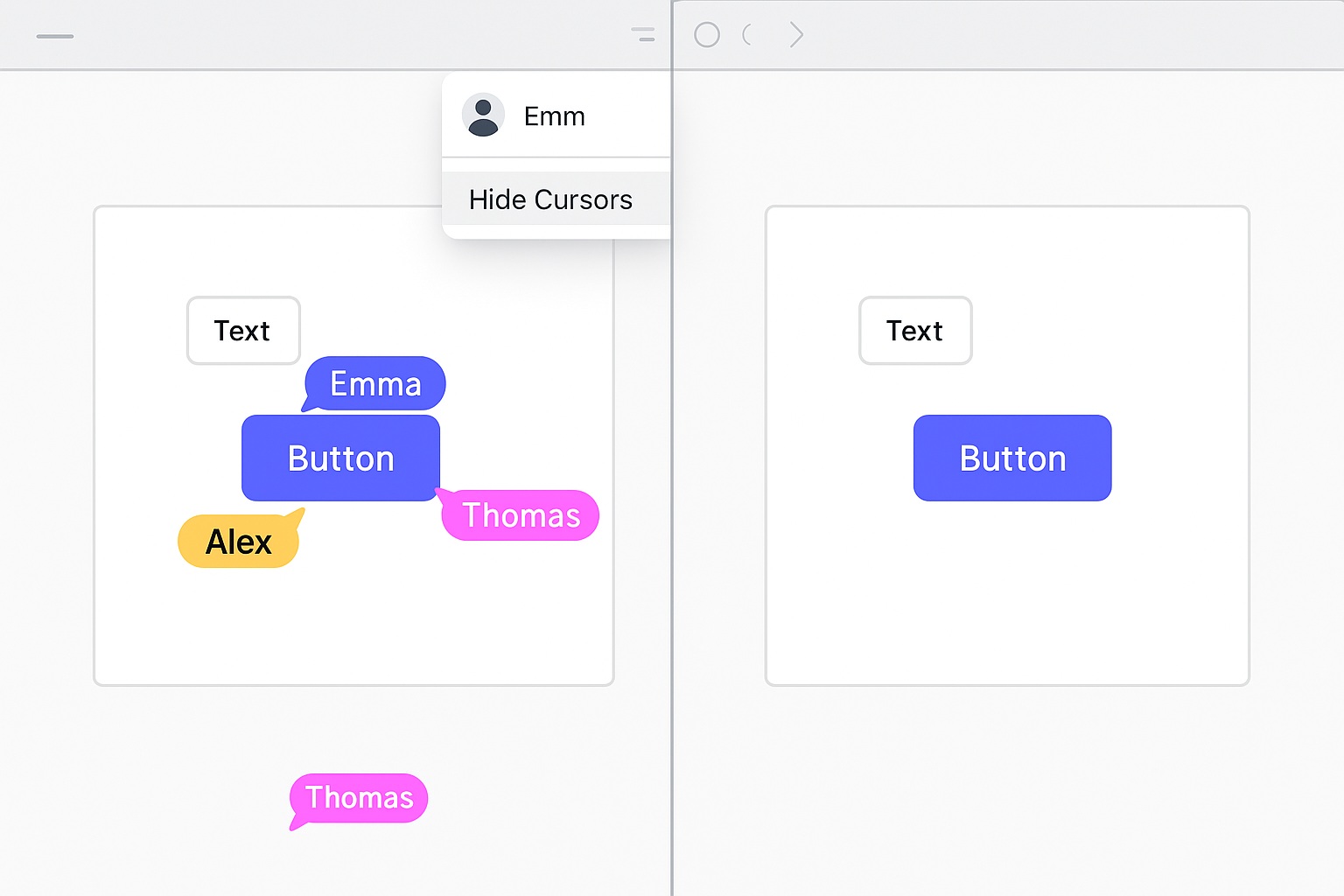This screenshot has height=896, width=1344.
Task: Open the hamburger menu in the left toolbar
Action: tap(643, 35)
